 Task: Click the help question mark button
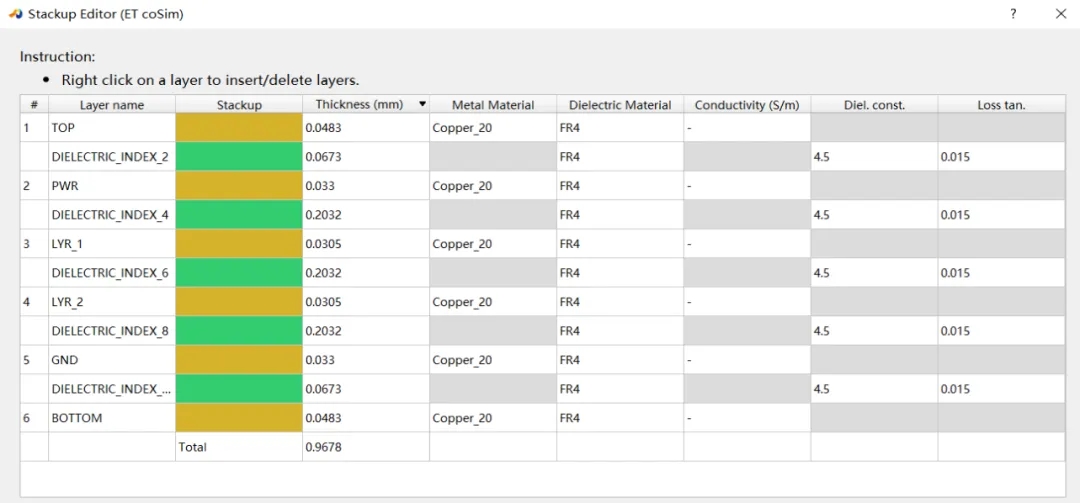coord(1013,14)
